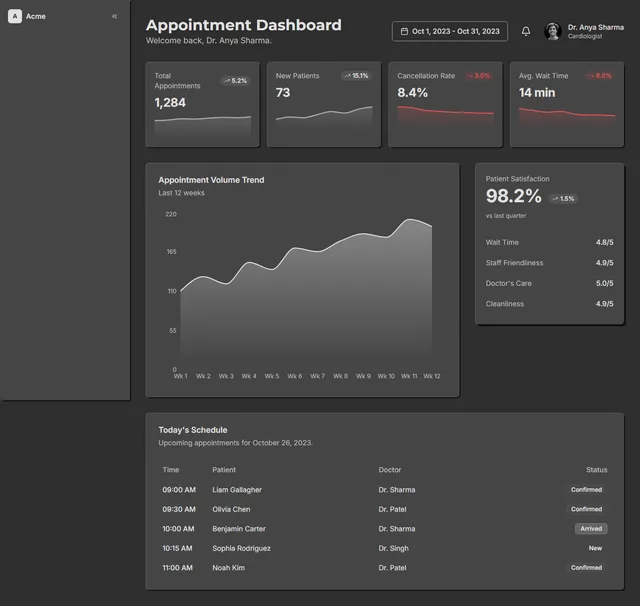Open Olivia Chen's appointment
The width and height of the screenshot is (640, 606).
click(384, 509)
